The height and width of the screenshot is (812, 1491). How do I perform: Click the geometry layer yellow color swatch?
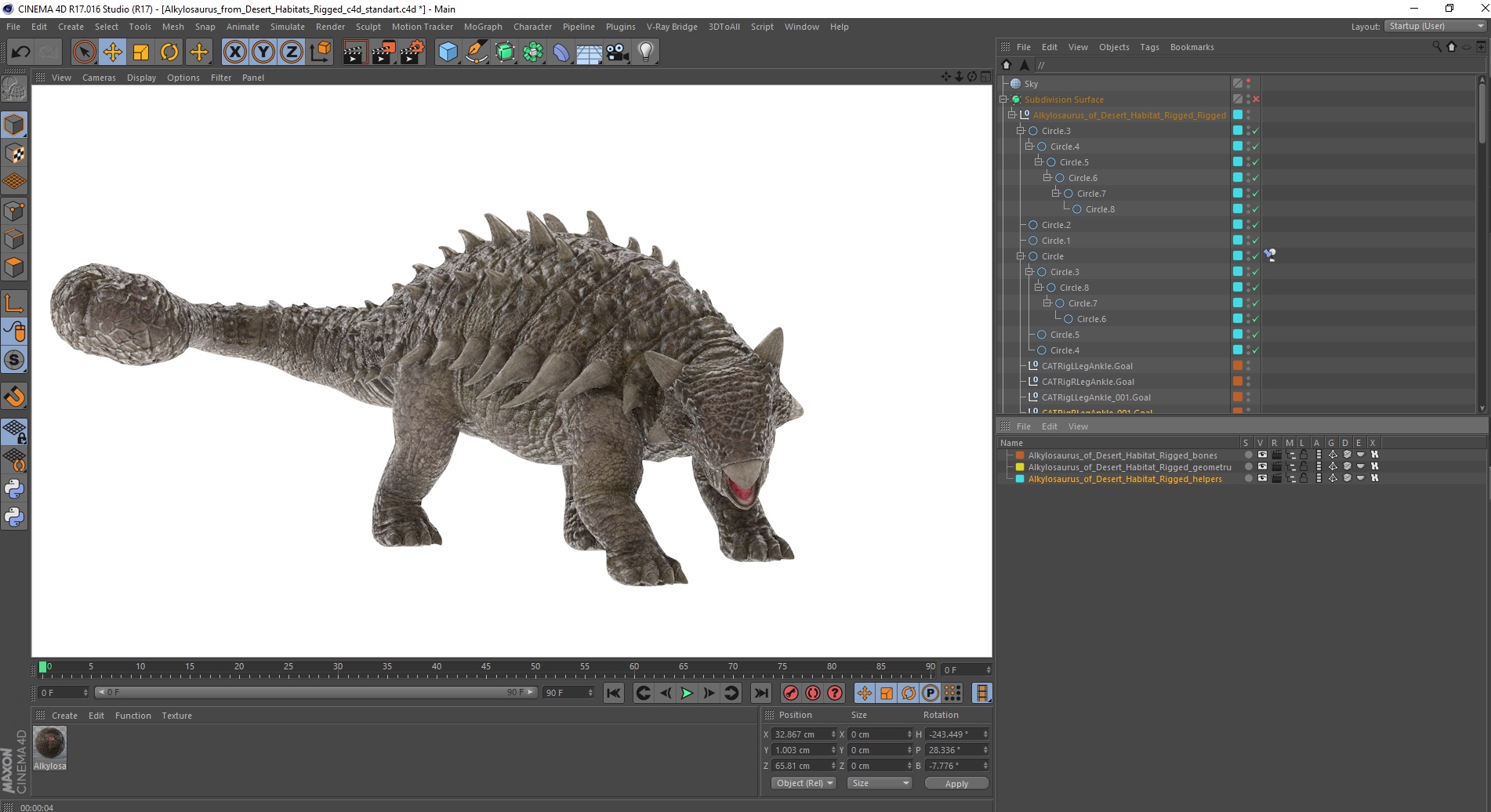coord(1020,467)
